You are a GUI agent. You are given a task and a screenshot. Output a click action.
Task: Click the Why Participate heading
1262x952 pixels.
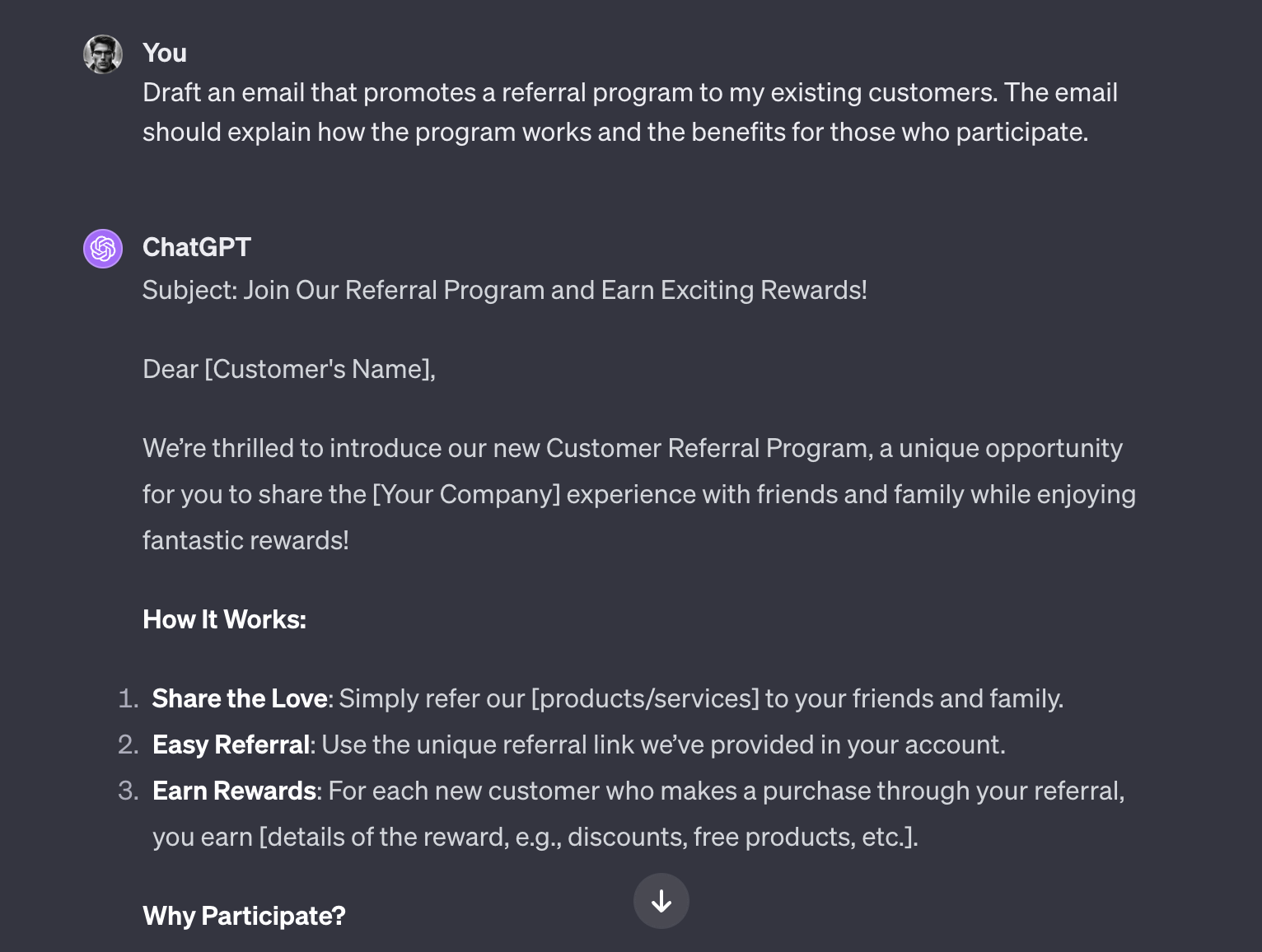[244, 915]
